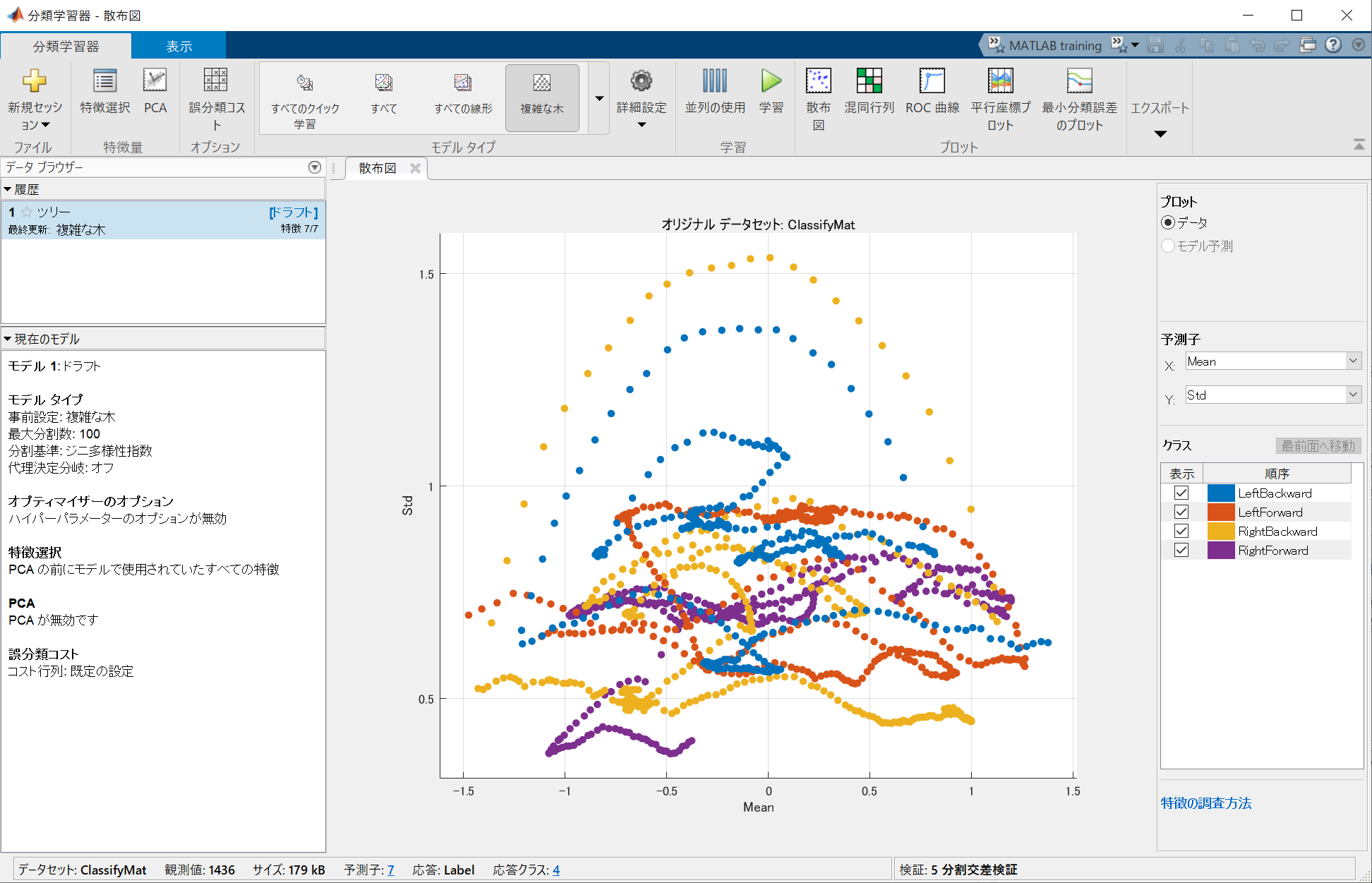
Task: Open the 特徴の調査方法 link
Action: [x=1205, y=803]
